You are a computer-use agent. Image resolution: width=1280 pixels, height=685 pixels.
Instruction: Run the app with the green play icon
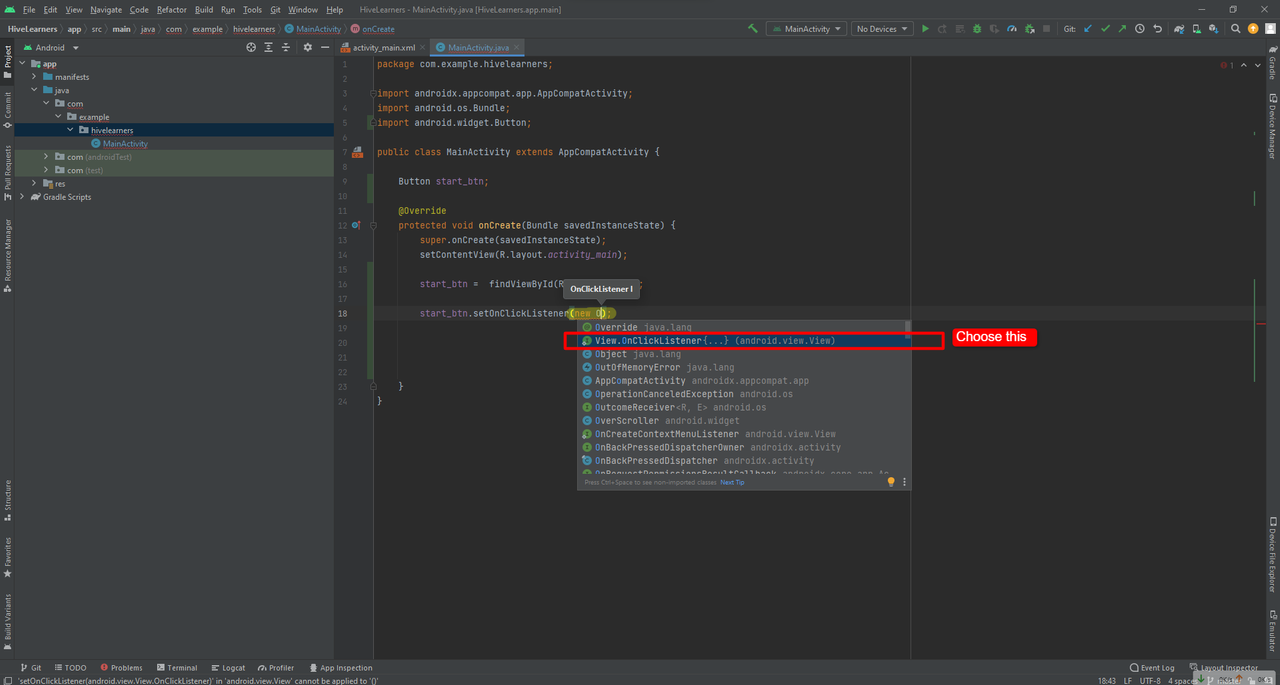[x=925, y=29]
